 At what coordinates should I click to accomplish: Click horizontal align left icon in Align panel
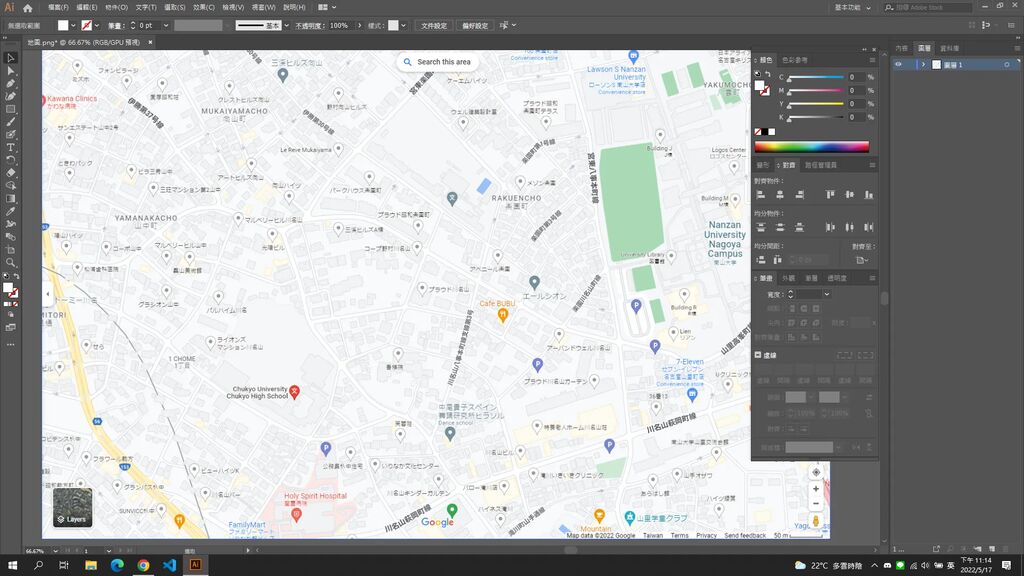click(761, 195)
